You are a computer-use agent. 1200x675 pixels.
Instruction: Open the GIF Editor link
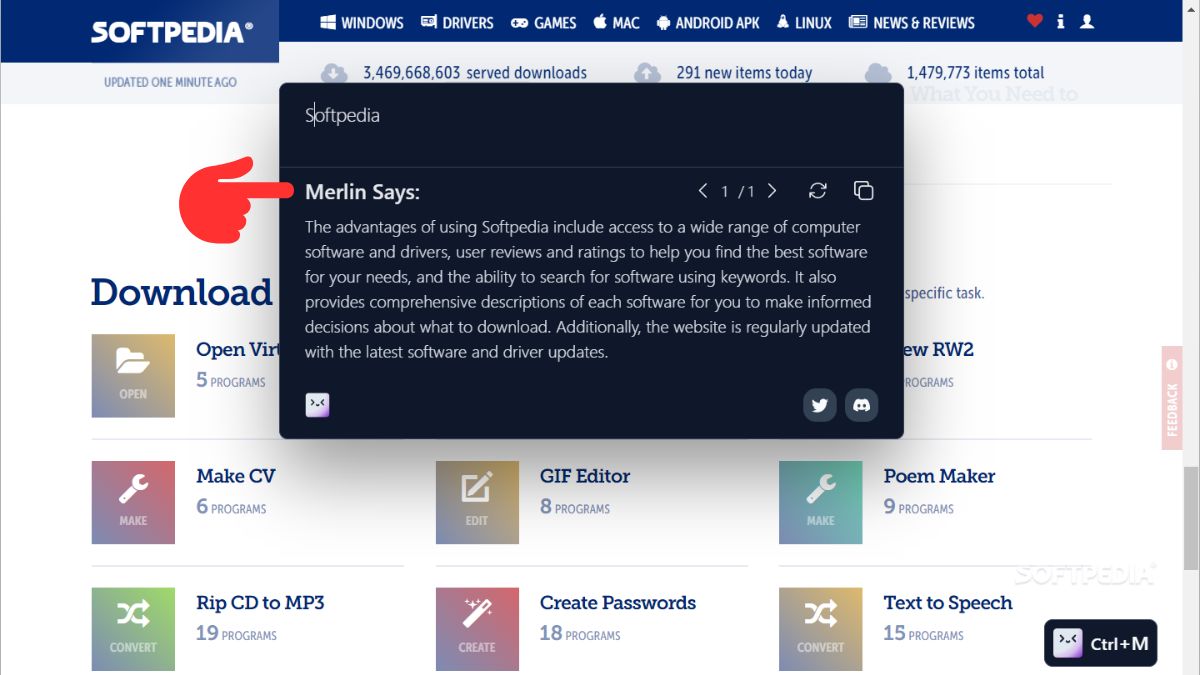click(585, 476)
